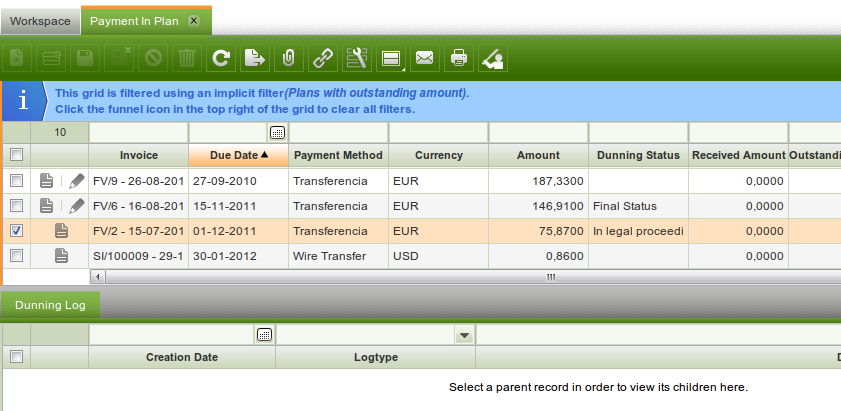The width and height of the screenshot is (841, 411).
Task: Click pencil edit icon for FV/9 row
Action: click(x=77, y=181)
